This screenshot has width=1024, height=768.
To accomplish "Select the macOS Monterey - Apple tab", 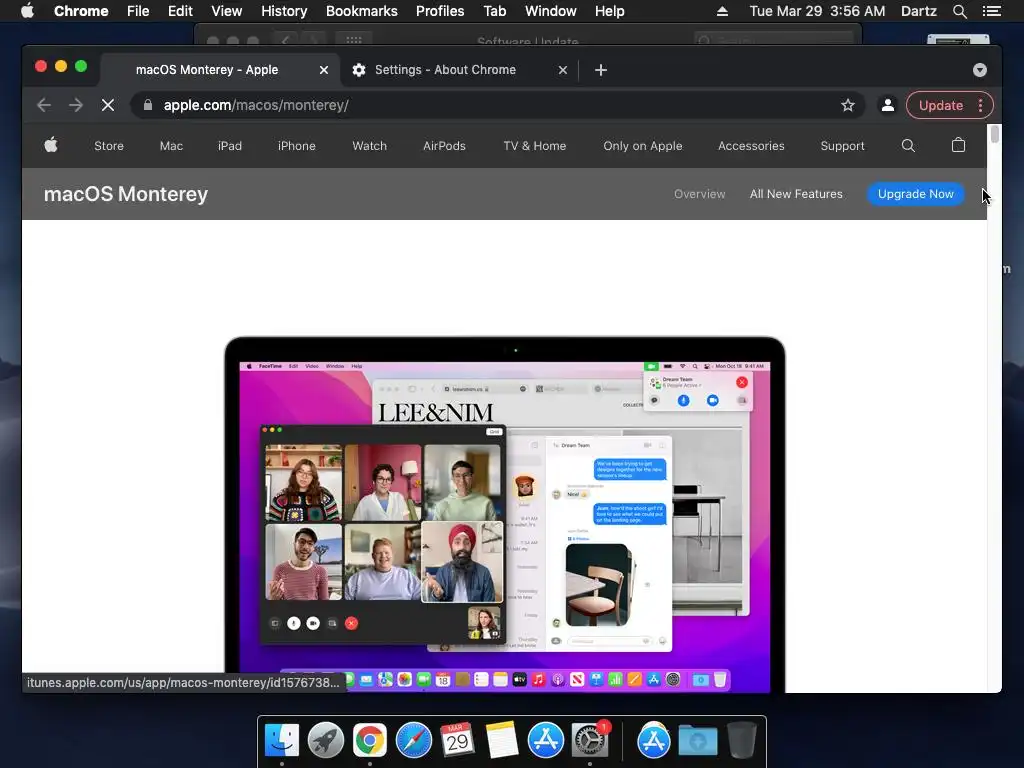I will [x=207, y=70].
